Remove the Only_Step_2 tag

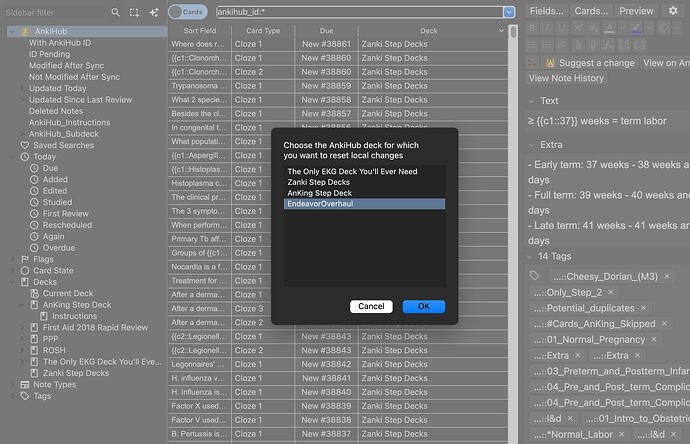pos(611,292)
